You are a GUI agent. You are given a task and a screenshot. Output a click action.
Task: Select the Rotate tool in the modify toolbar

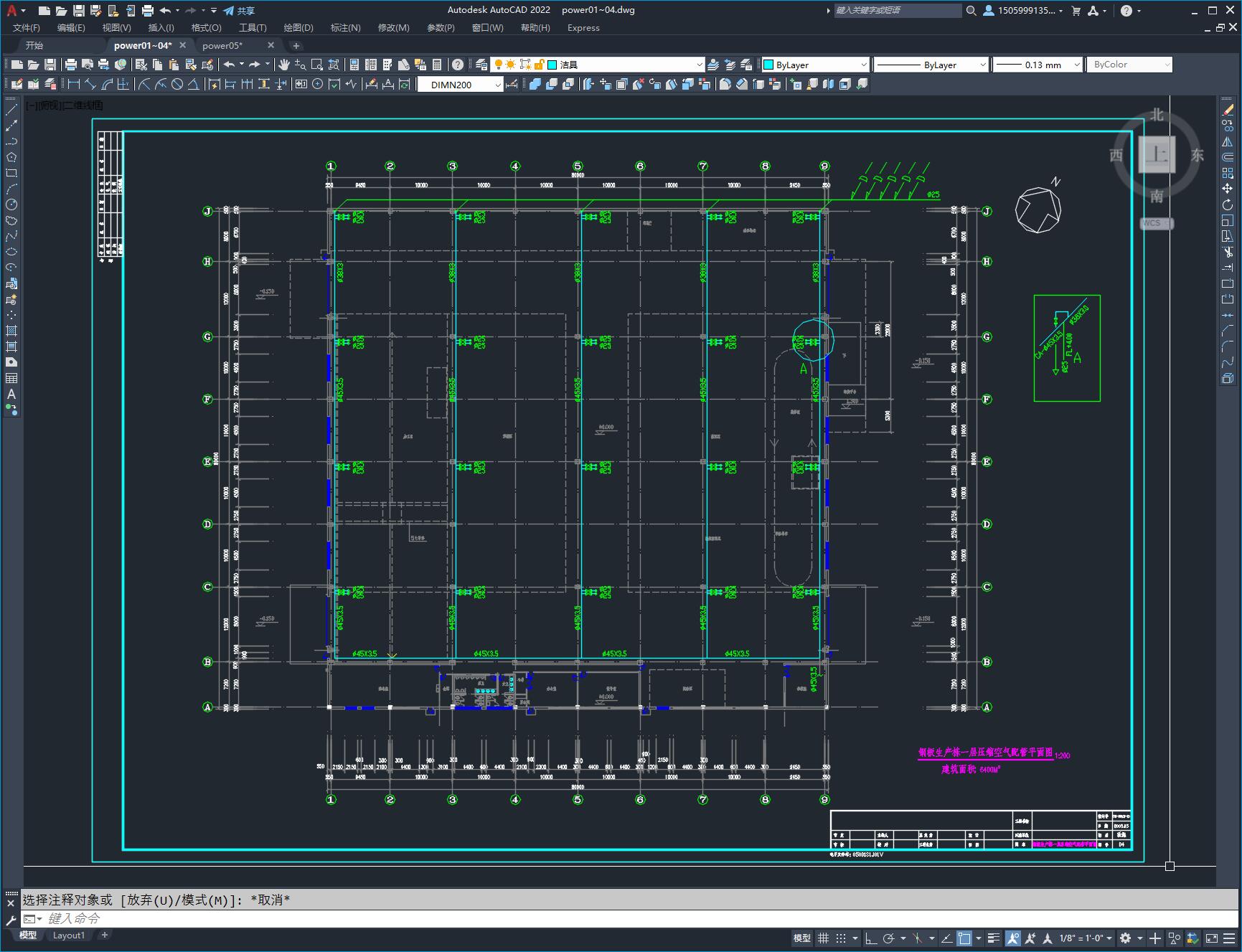point(1228,204)
